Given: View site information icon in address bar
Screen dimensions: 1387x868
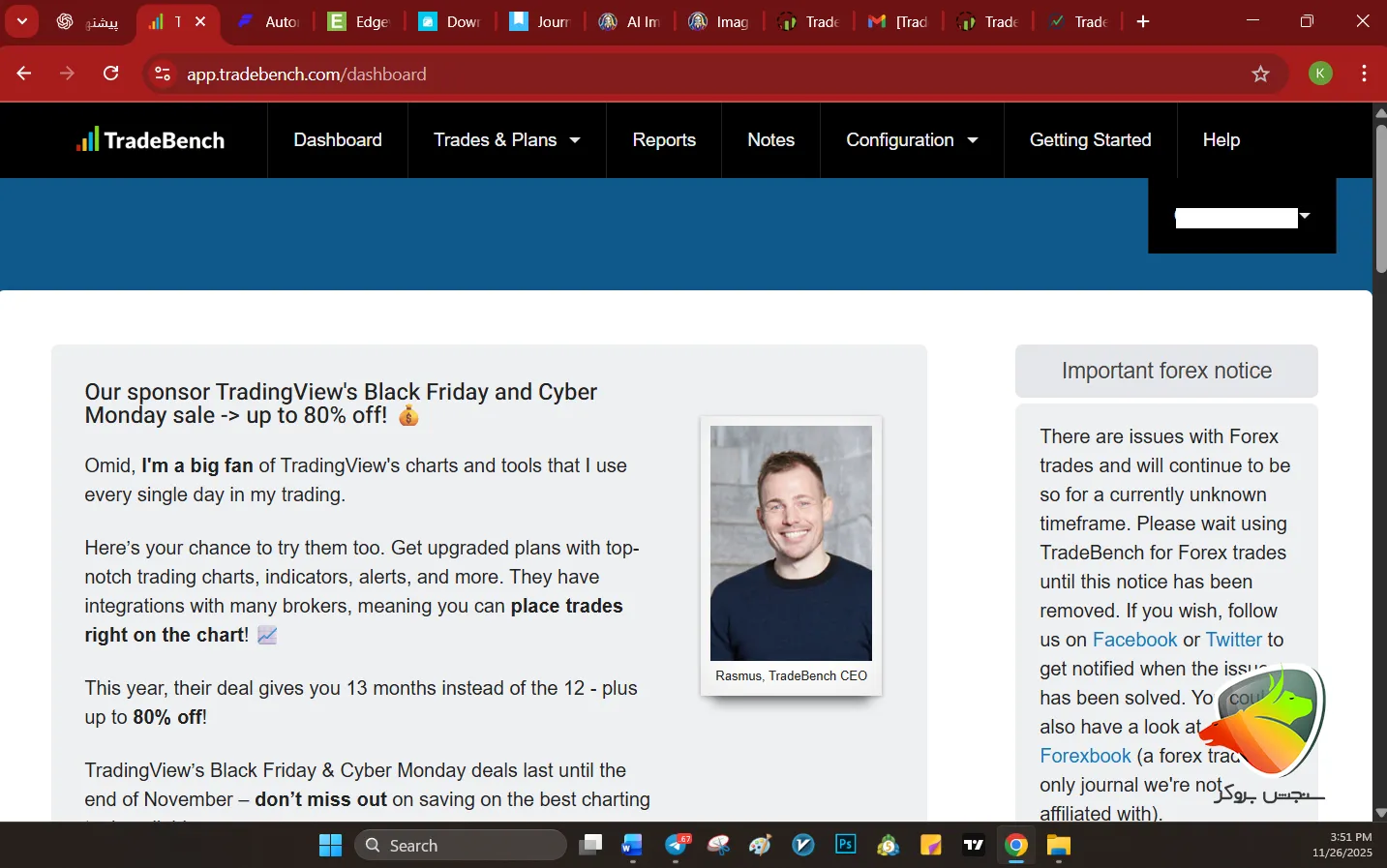Looking at the screenshot, I should tap(163, 75).
